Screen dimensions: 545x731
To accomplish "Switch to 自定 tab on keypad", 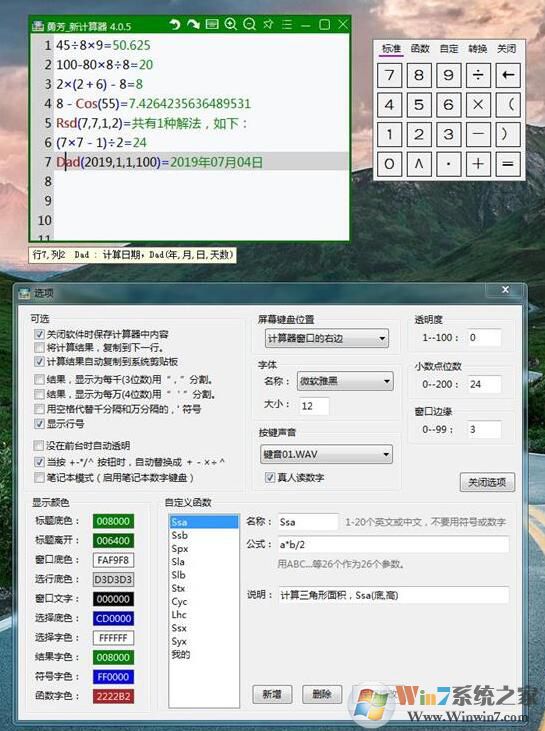I will pos(448,48).
